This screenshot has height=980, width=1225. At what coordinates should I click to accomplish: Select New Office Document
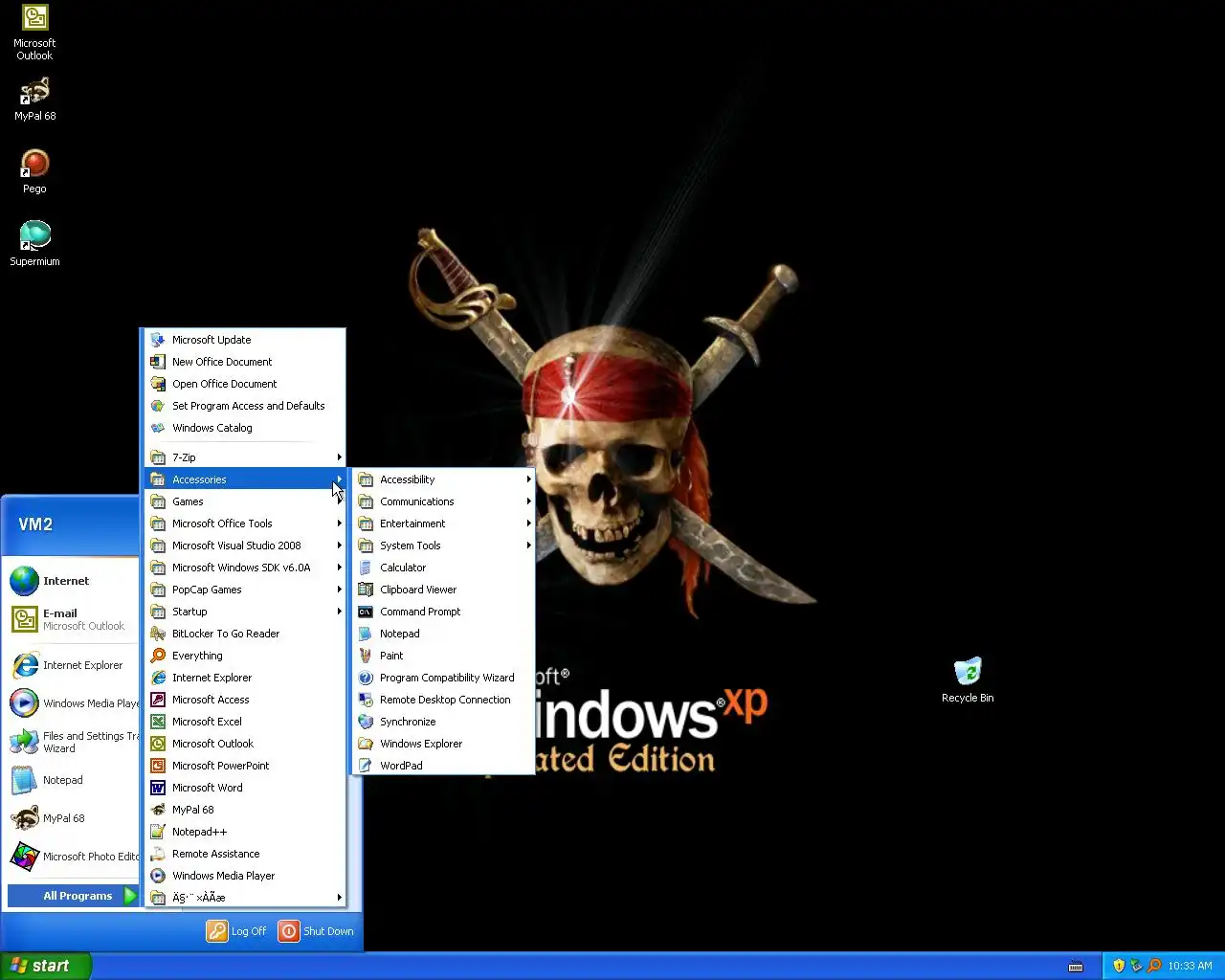pyautogui.click(x=245, y=362)
